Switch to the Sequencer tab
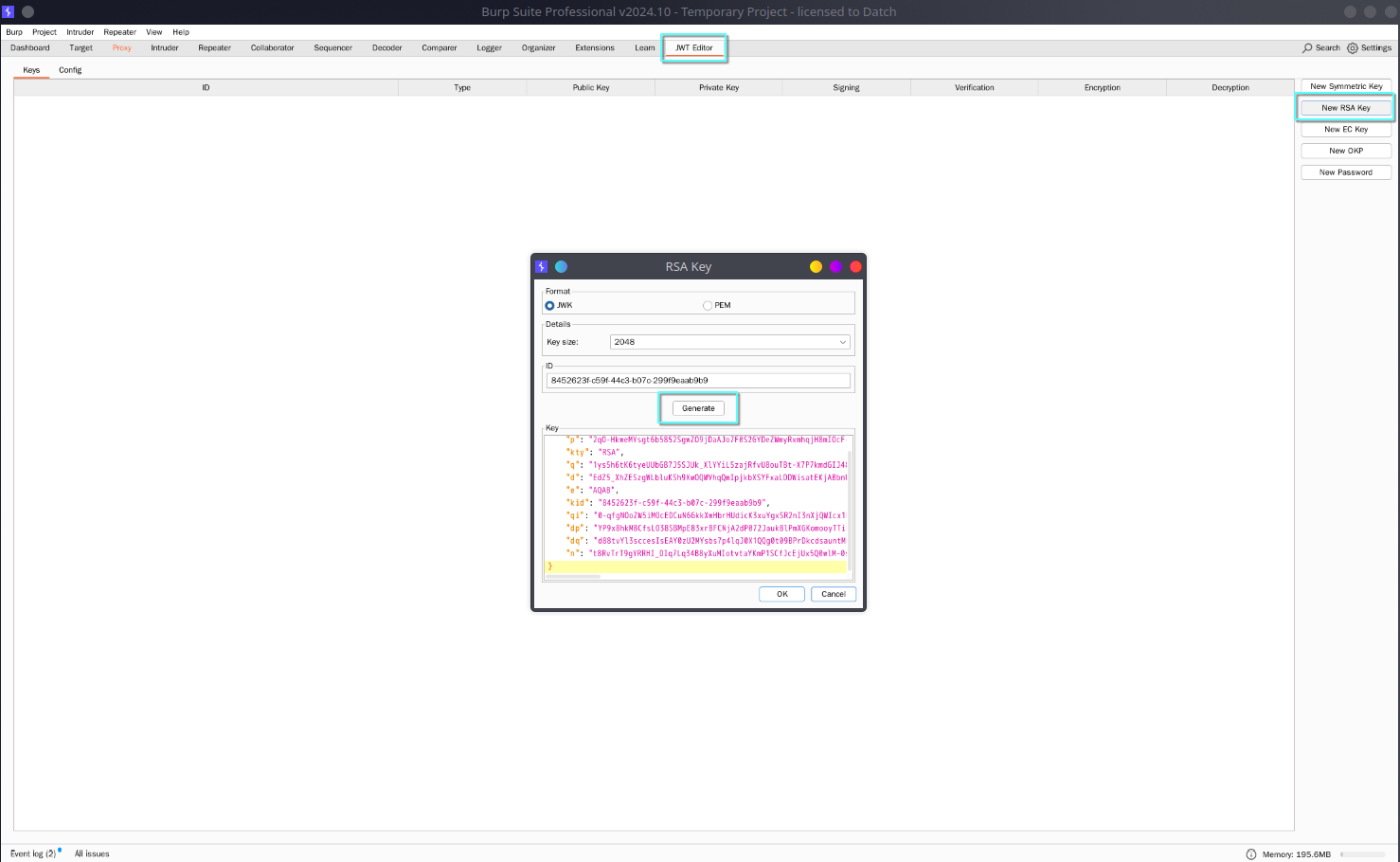The image size is (1400, 862). tap(333, 47)
